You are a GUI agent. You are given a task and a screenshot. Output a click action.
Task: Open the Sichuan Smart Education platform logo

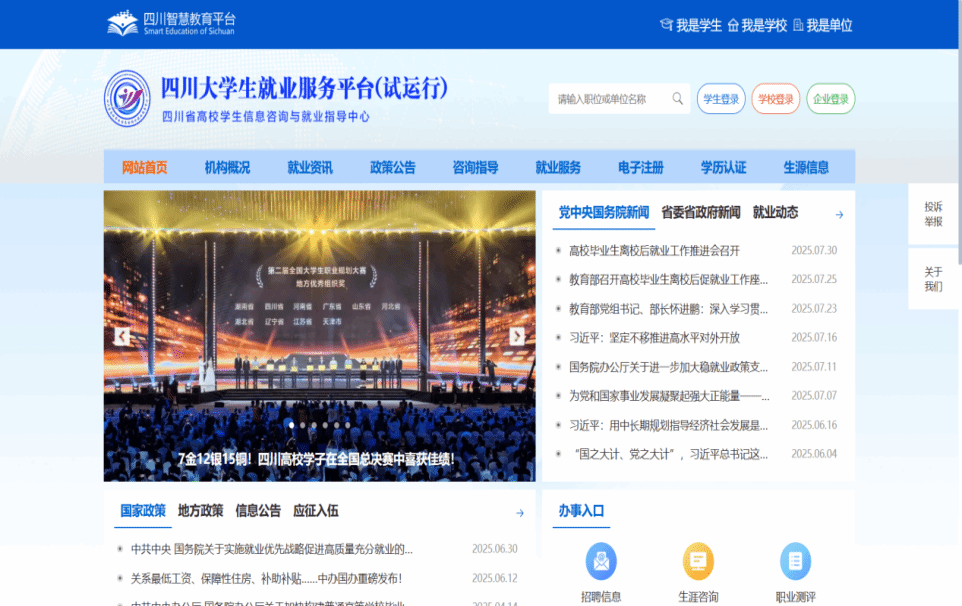(x=171, y=24)
